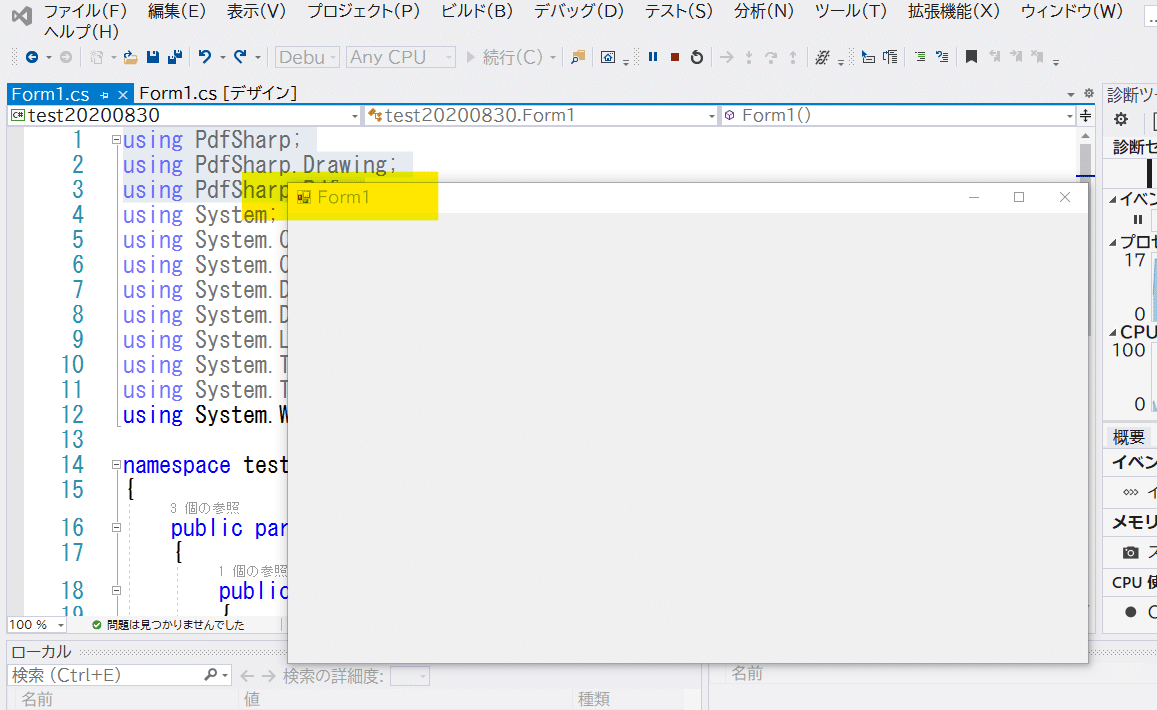This screenshot has width=1157, height=710.
Task: Restart the debug session icon
Action: [696, 57]
